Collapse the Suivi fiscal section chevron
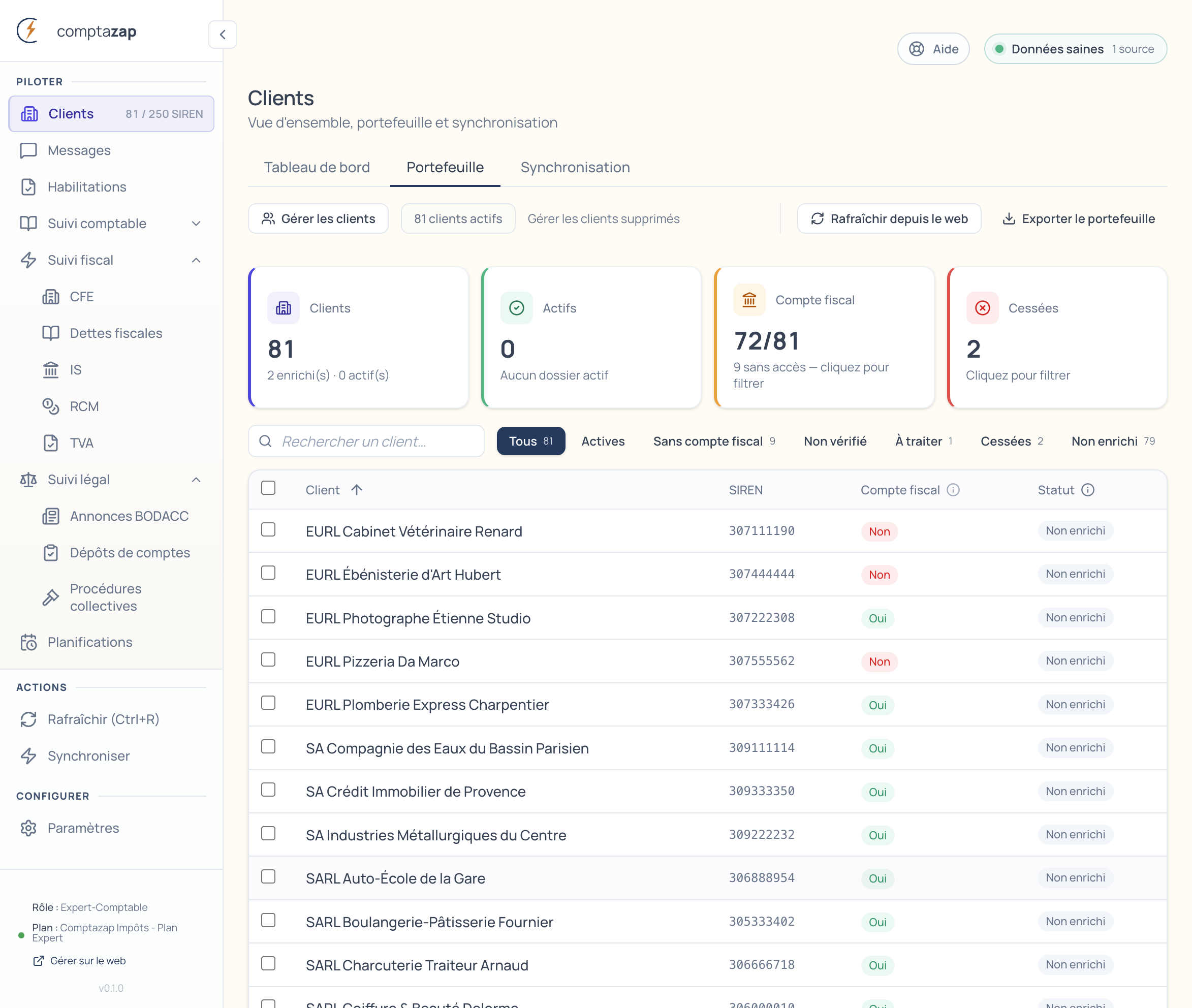The height and width of the screenshot is (1008, 1192). 196,260
